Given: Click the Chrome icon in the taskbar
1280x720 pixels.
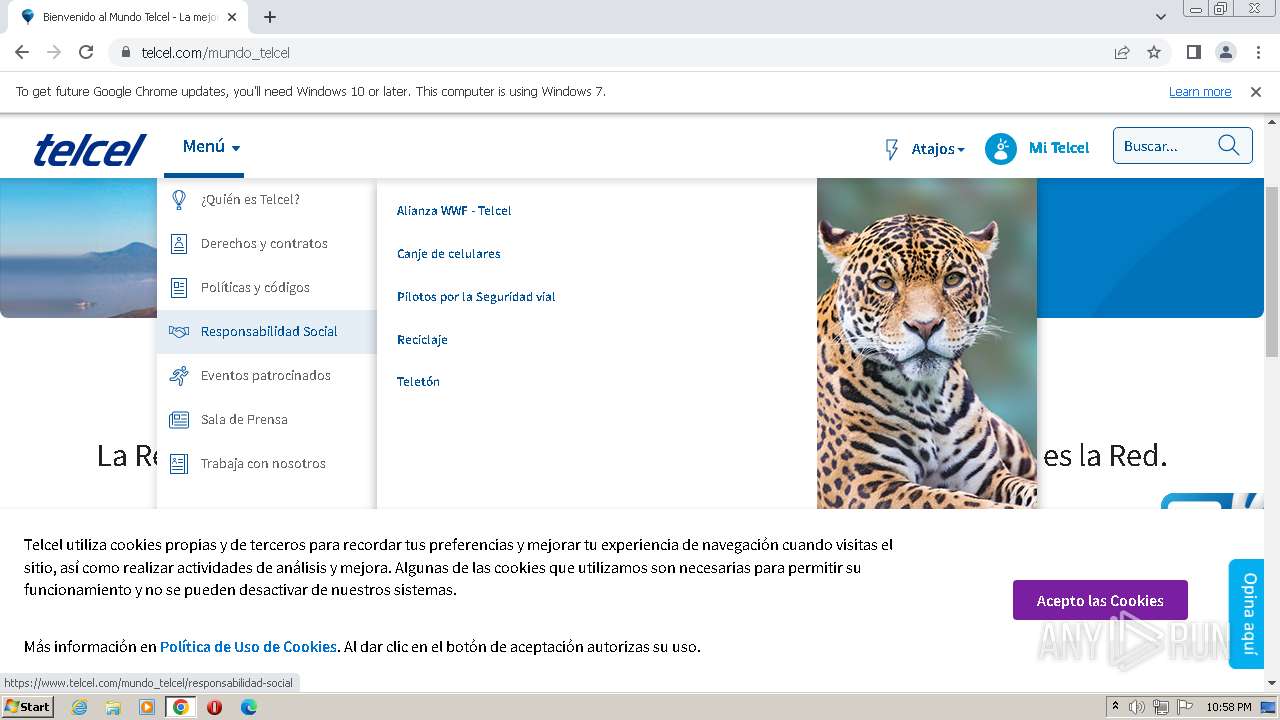Looking at the screenshot, I should click(181, 707).
